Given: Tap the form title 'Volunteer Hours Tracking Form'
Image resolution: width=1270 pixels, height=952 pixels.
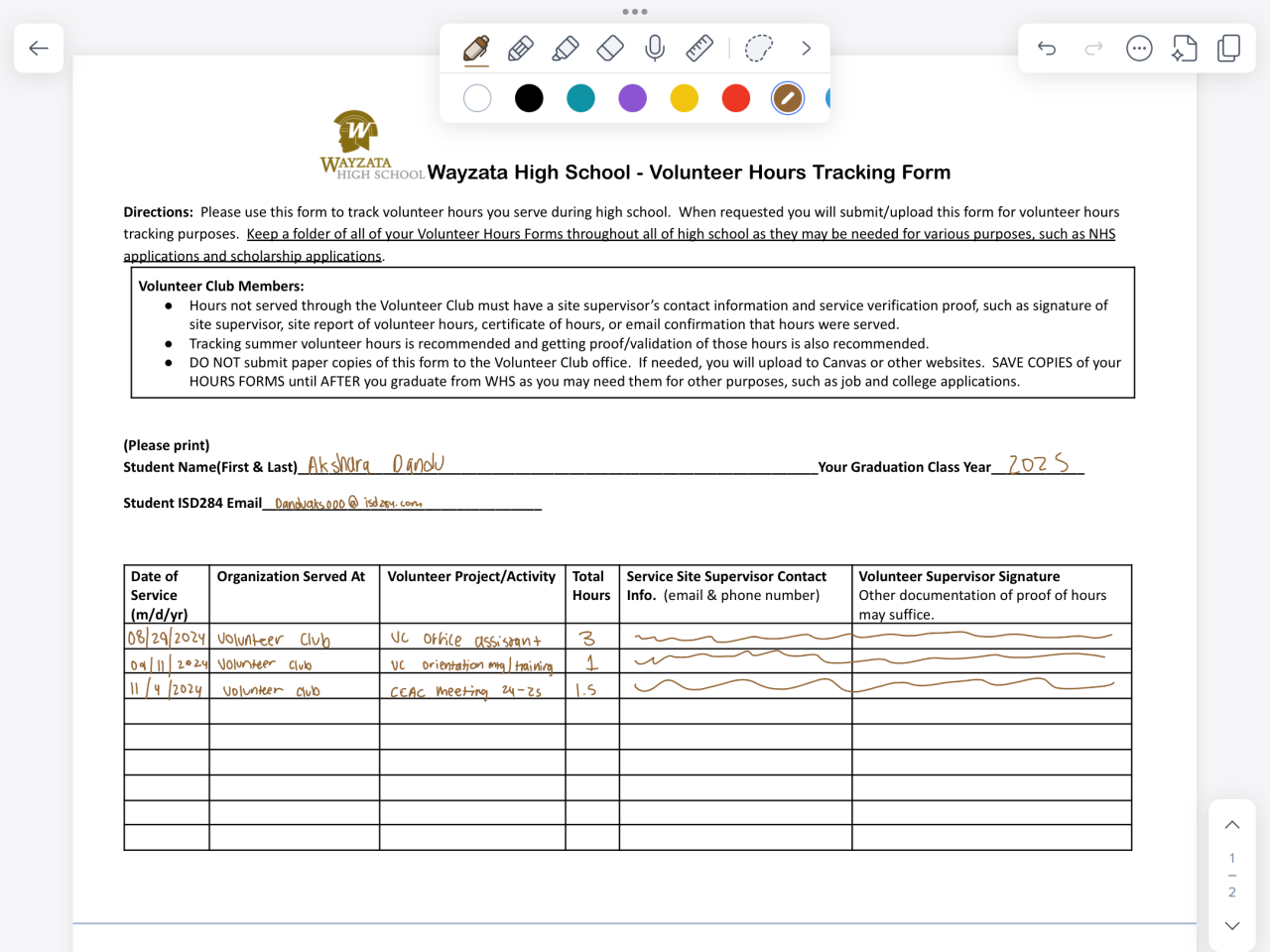Looking at the screenshot, I should coord(800,173).
